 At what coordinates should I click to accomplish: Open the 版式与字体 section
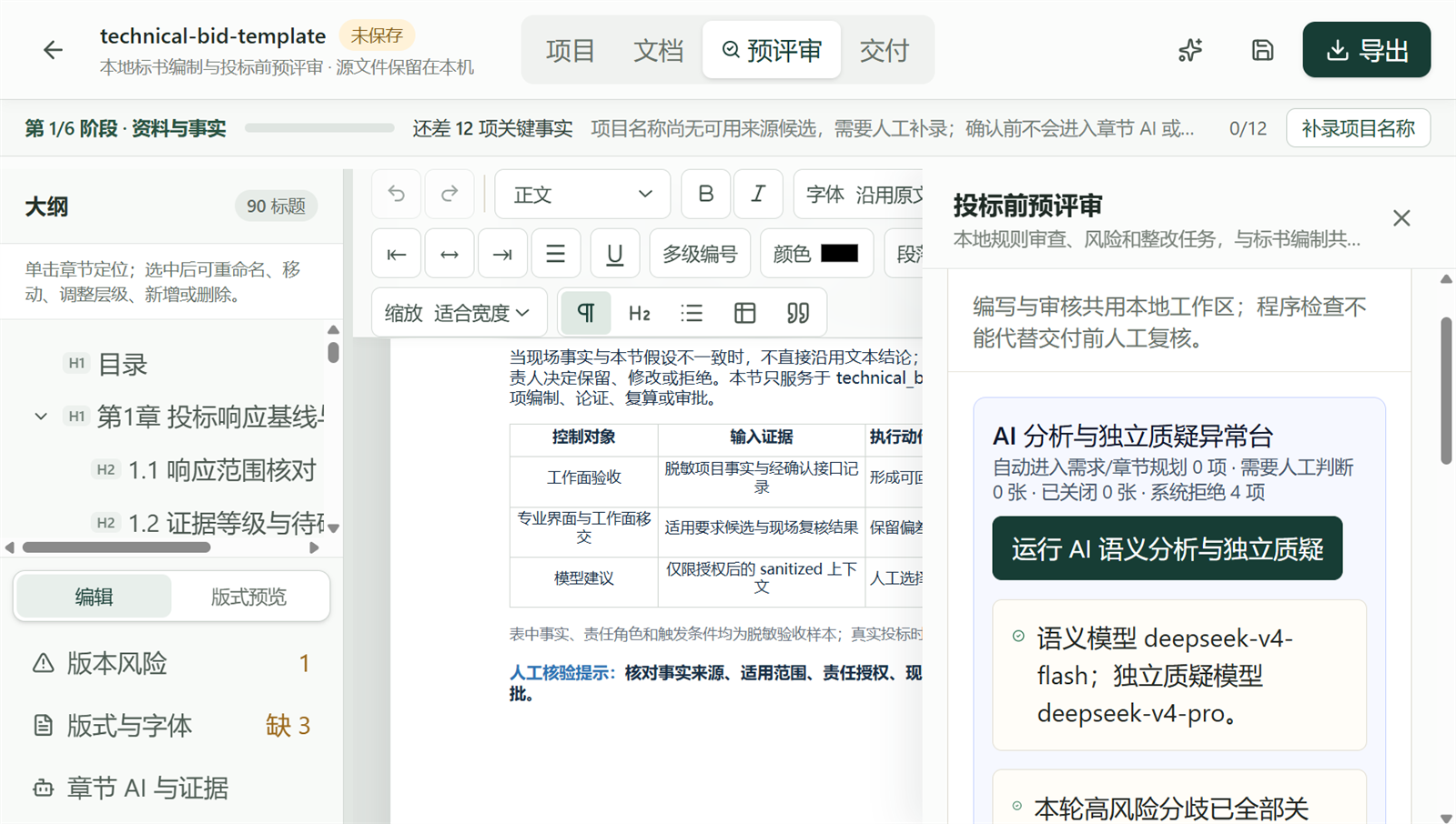click(171, 726)
